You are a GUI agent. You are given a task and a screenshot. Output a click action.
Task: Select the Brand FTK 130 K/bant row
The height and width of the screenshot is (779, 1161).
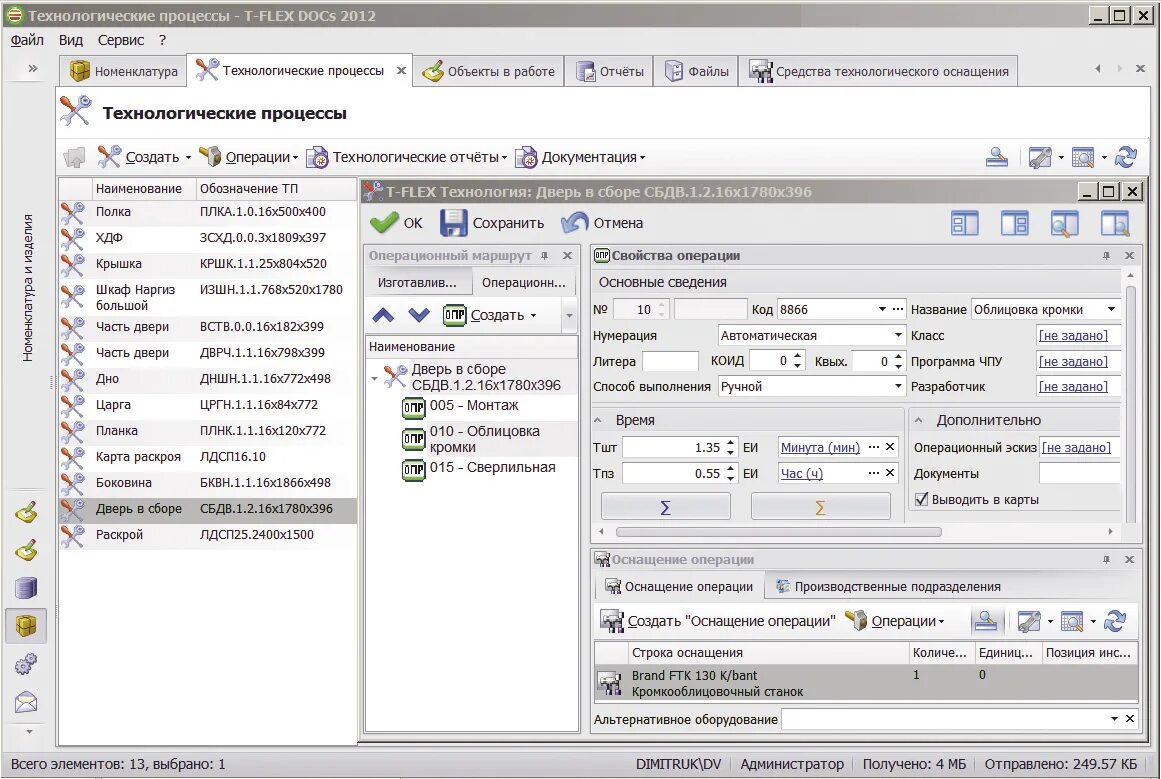pos(866,683)
